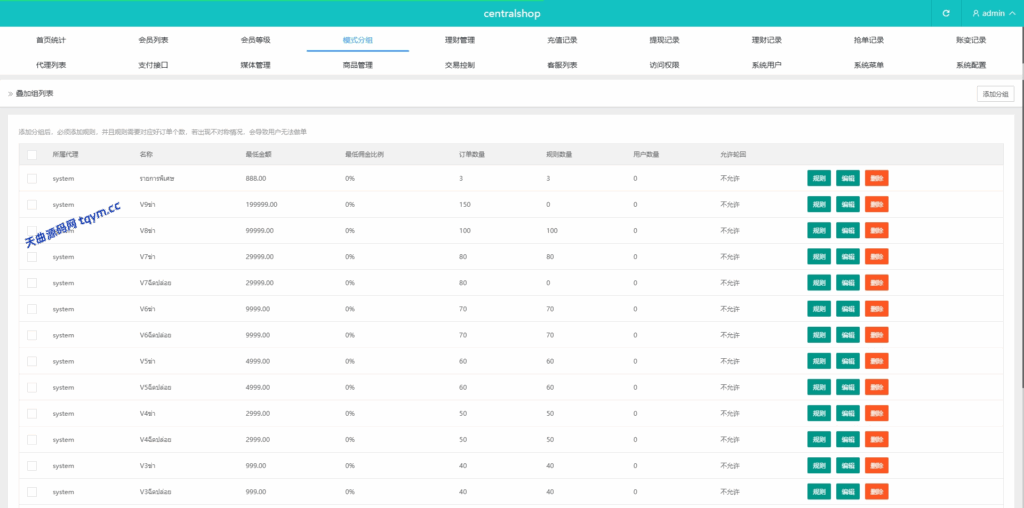
Task: Select the checkbox for the 199999.00 row
Action: point(32,204)
